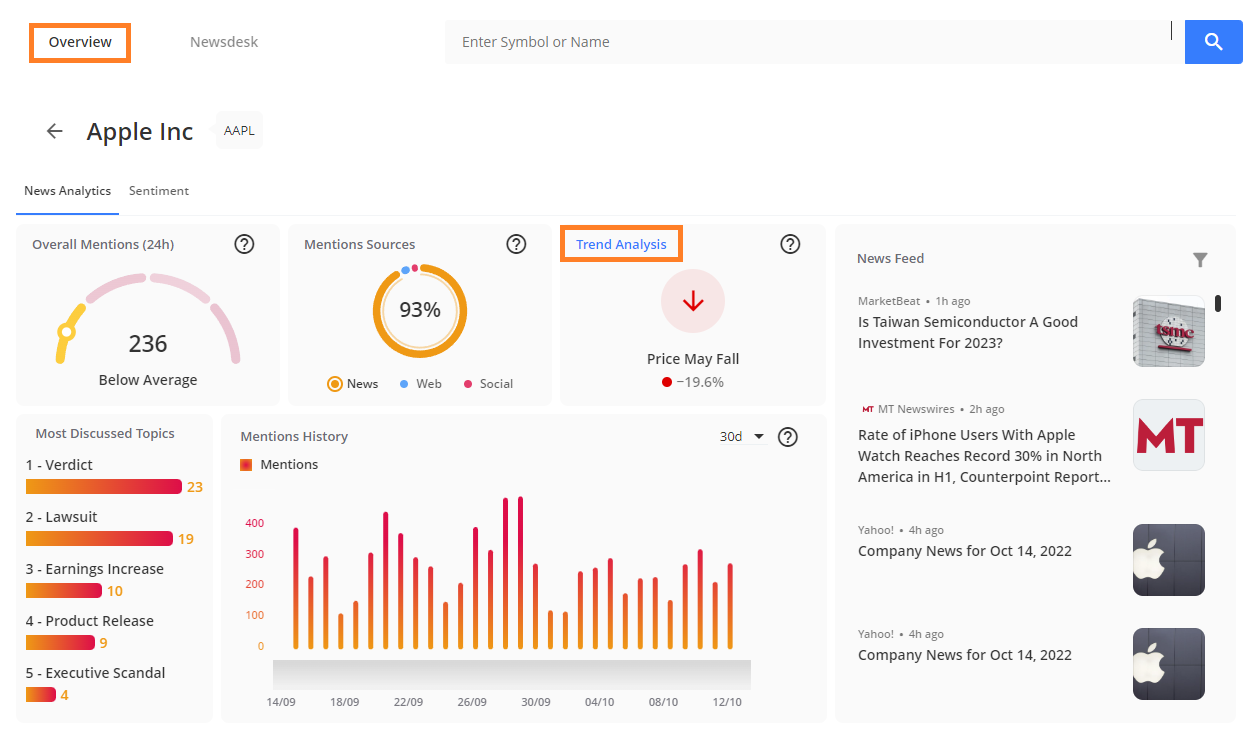Click the blue search magnifier button
Image resolution: width=1254 pixels, height=746 pixels.
(x=1213, y=42)
